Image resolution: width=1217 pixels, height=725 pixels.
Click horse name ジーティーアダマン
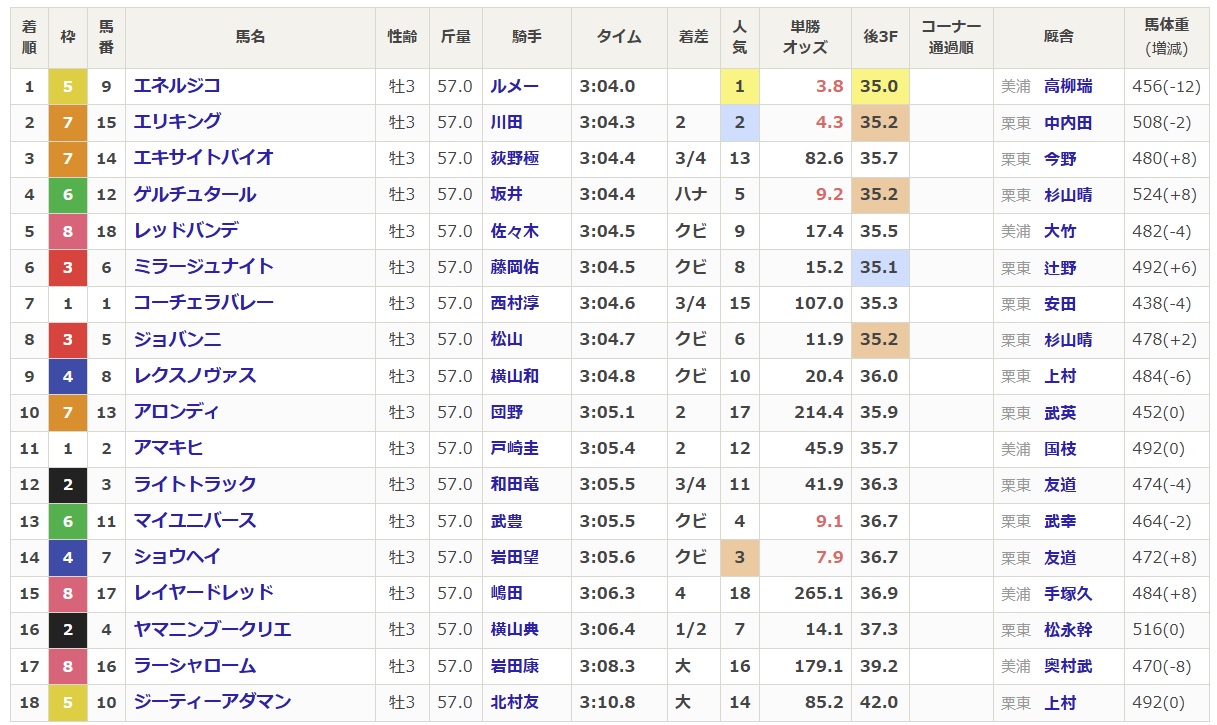(213, 702)
